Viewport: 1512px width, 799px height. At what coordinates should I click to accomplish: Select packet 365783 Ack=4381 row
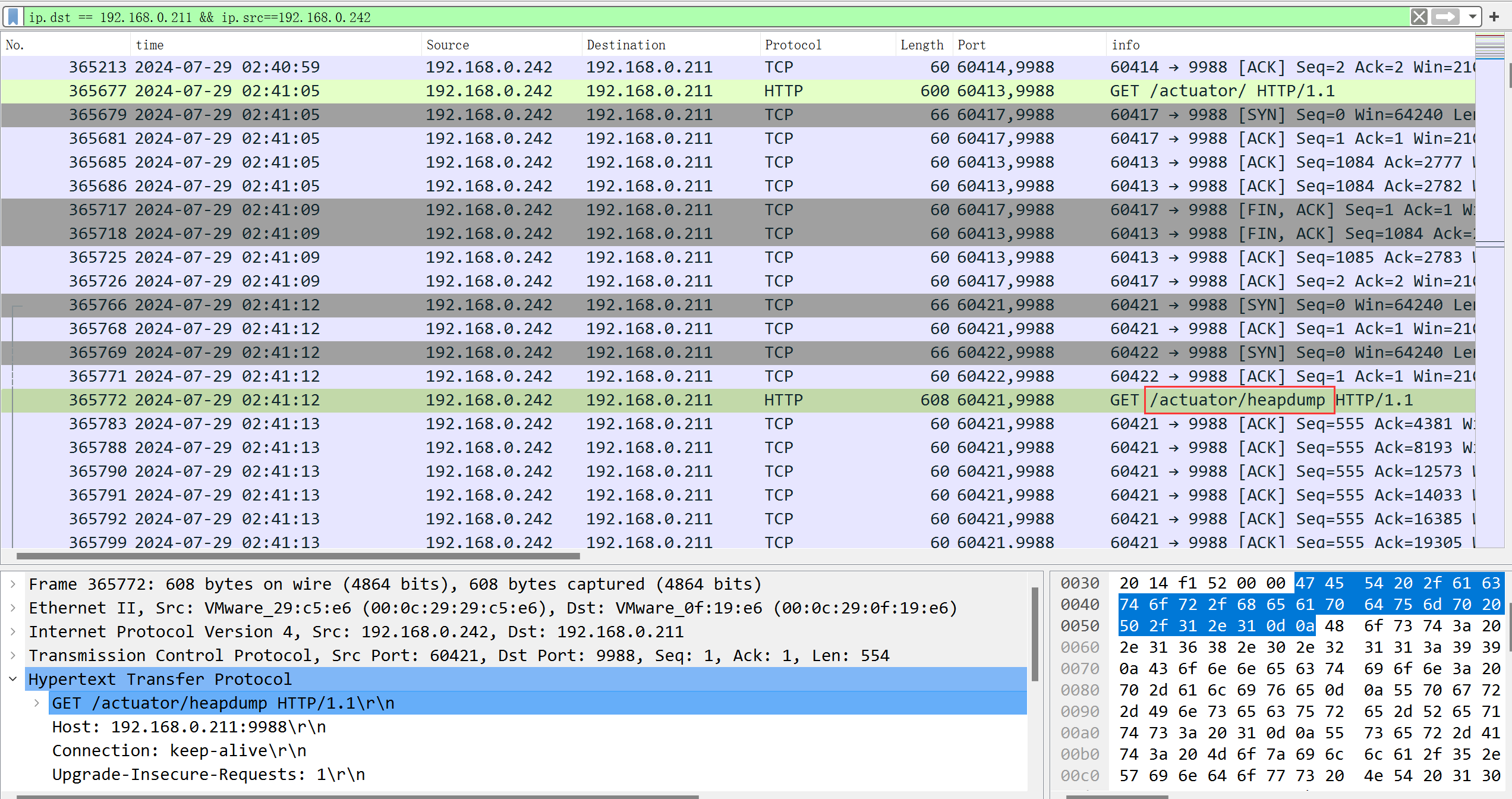738,424
